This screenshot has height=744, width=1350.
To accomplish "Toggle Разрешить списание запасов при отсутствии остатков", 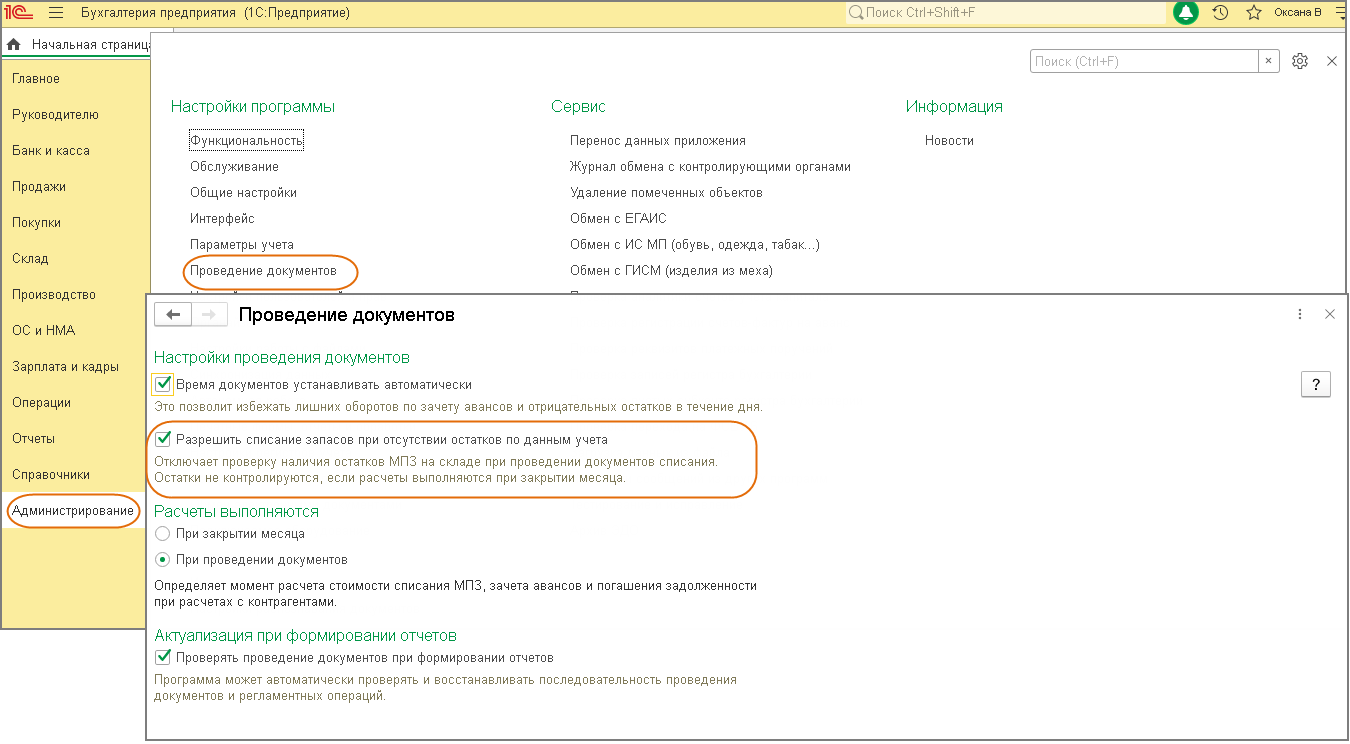I will tap(163, 439).
